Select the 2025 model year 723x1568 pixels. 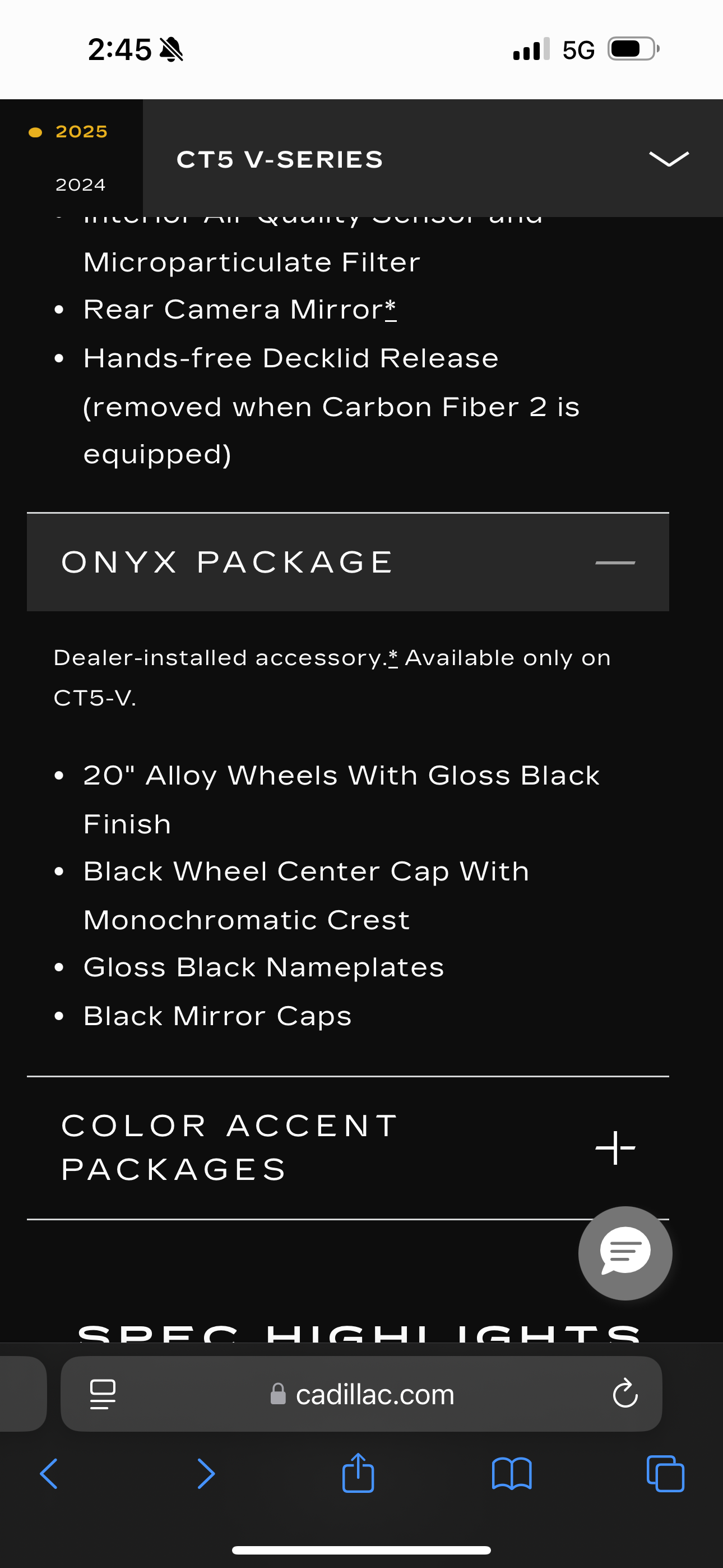tap(81, 131)
